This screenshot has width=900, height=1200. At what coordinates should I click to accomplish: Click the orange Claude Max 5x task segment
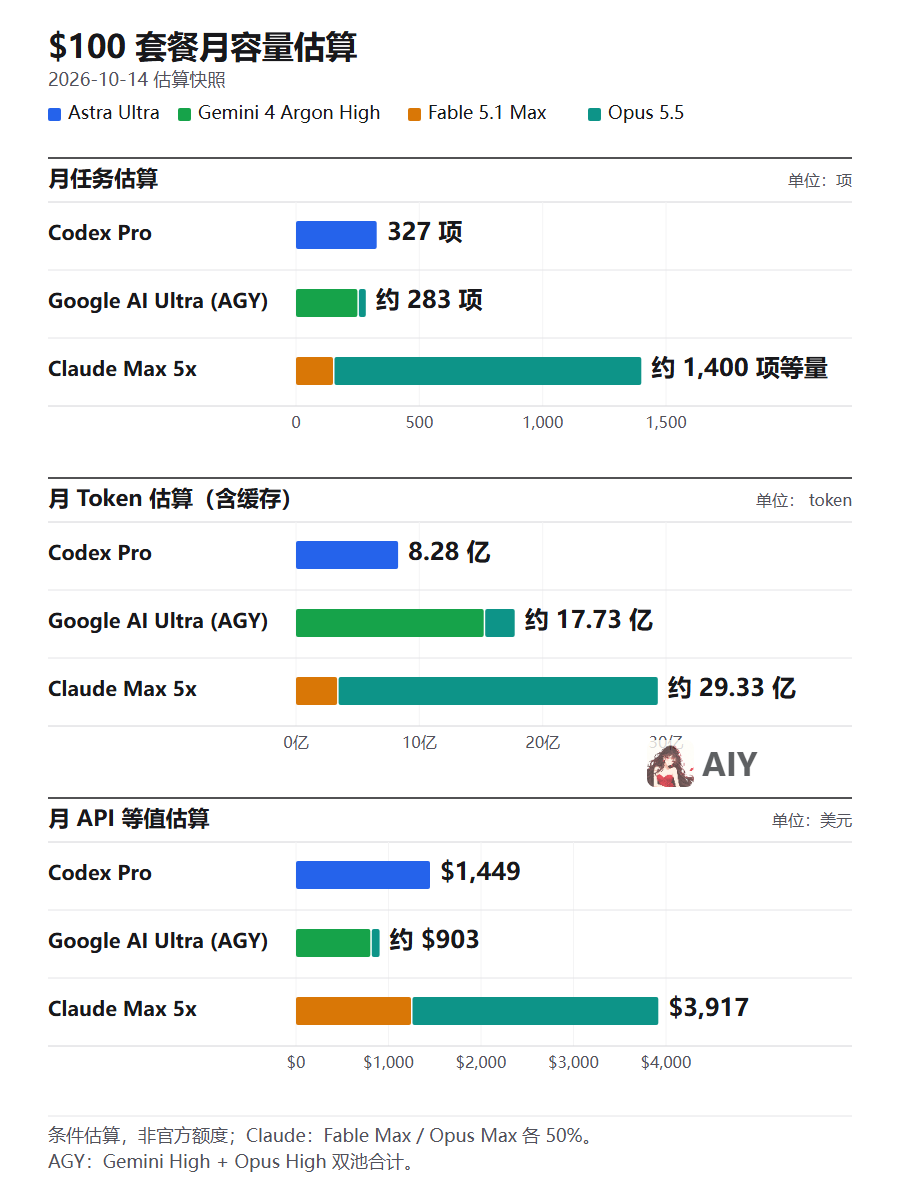(x=314, y=371)
